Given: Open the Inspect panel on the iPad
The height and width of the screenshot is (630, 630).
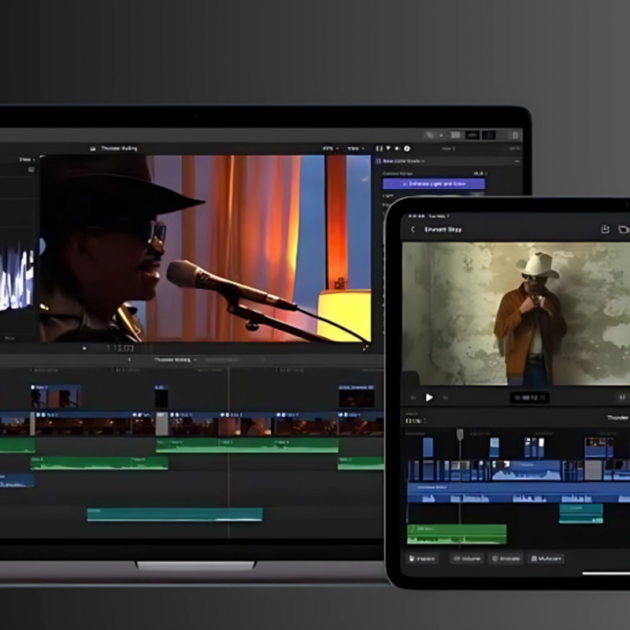Looking at the screenshot, I should 424,558.
